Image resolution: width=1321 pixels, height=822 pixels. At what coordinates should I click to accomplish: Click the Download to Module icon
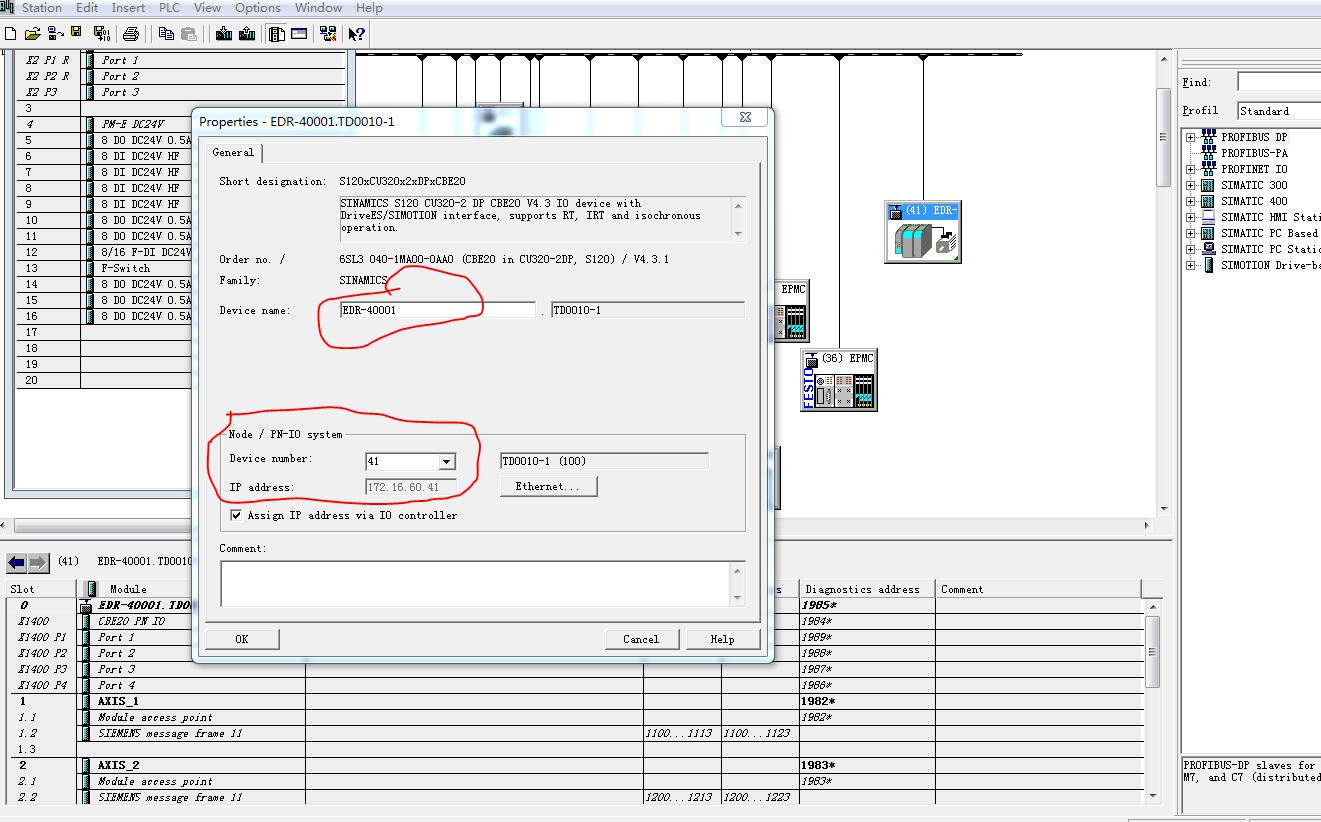pos(223,34)
